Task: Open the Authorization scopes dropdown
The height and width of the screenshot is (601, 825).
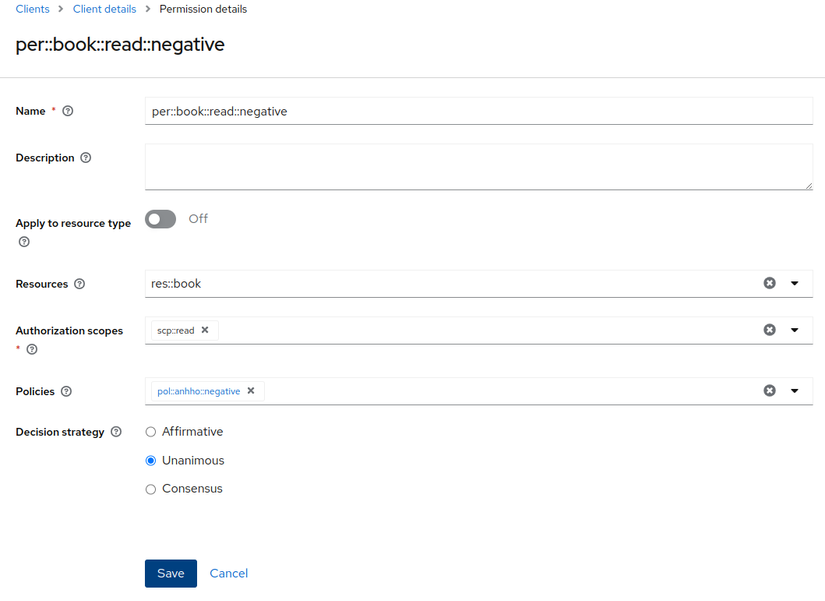Action: point(795,330)
